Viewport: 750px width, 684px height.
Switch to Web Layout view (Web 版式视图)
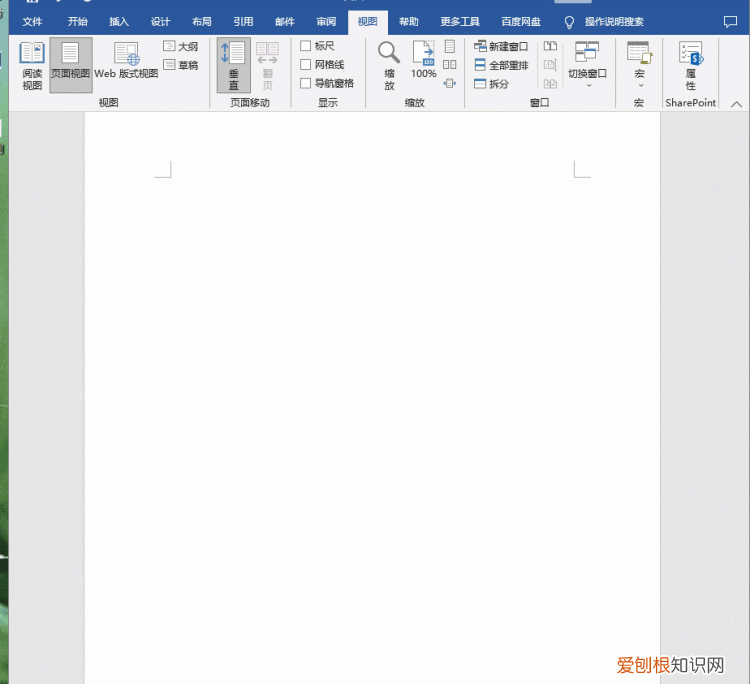(x=126, y=62)
